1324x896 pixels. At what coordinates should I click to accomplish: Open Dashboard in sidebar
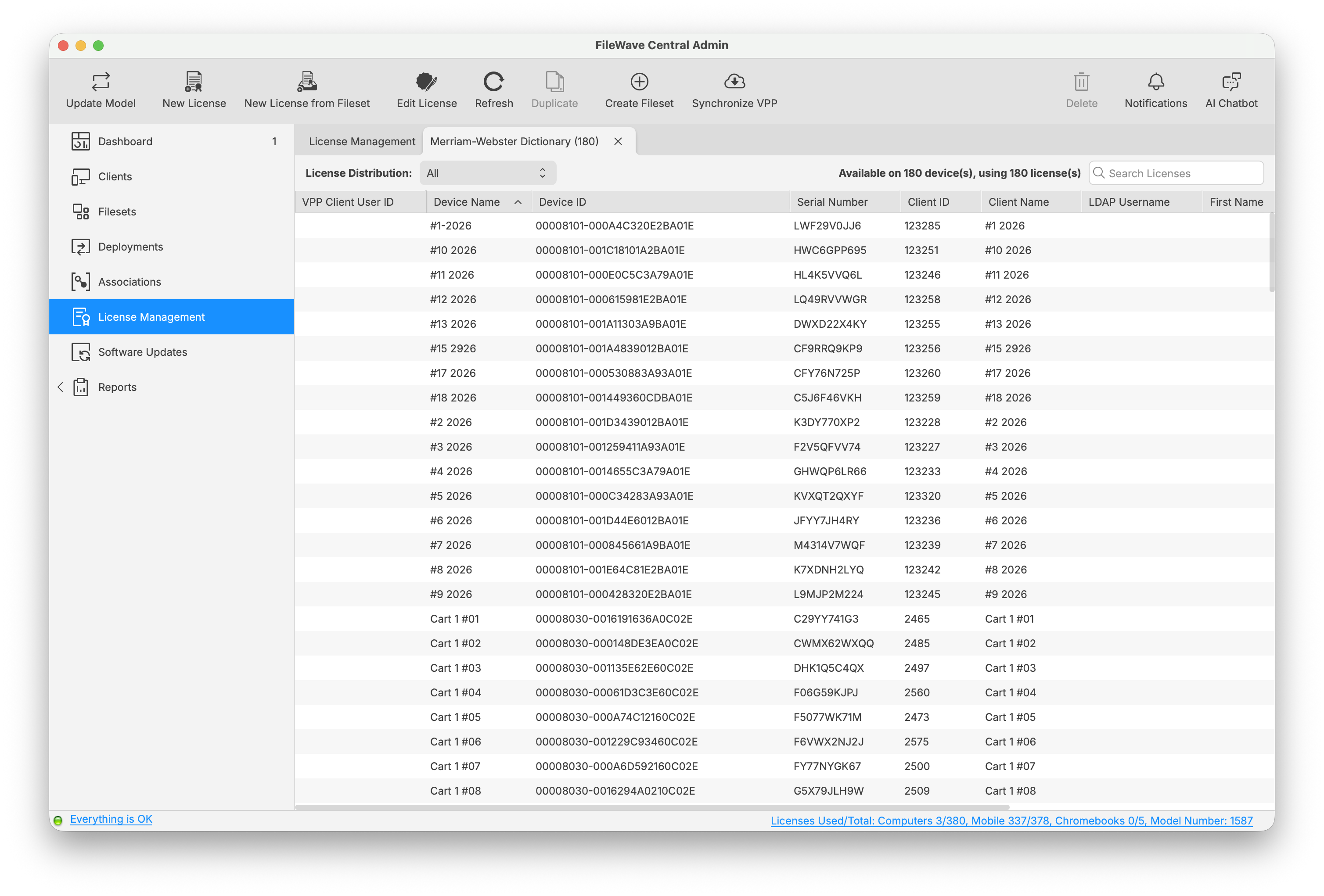(x=172, y=141)
